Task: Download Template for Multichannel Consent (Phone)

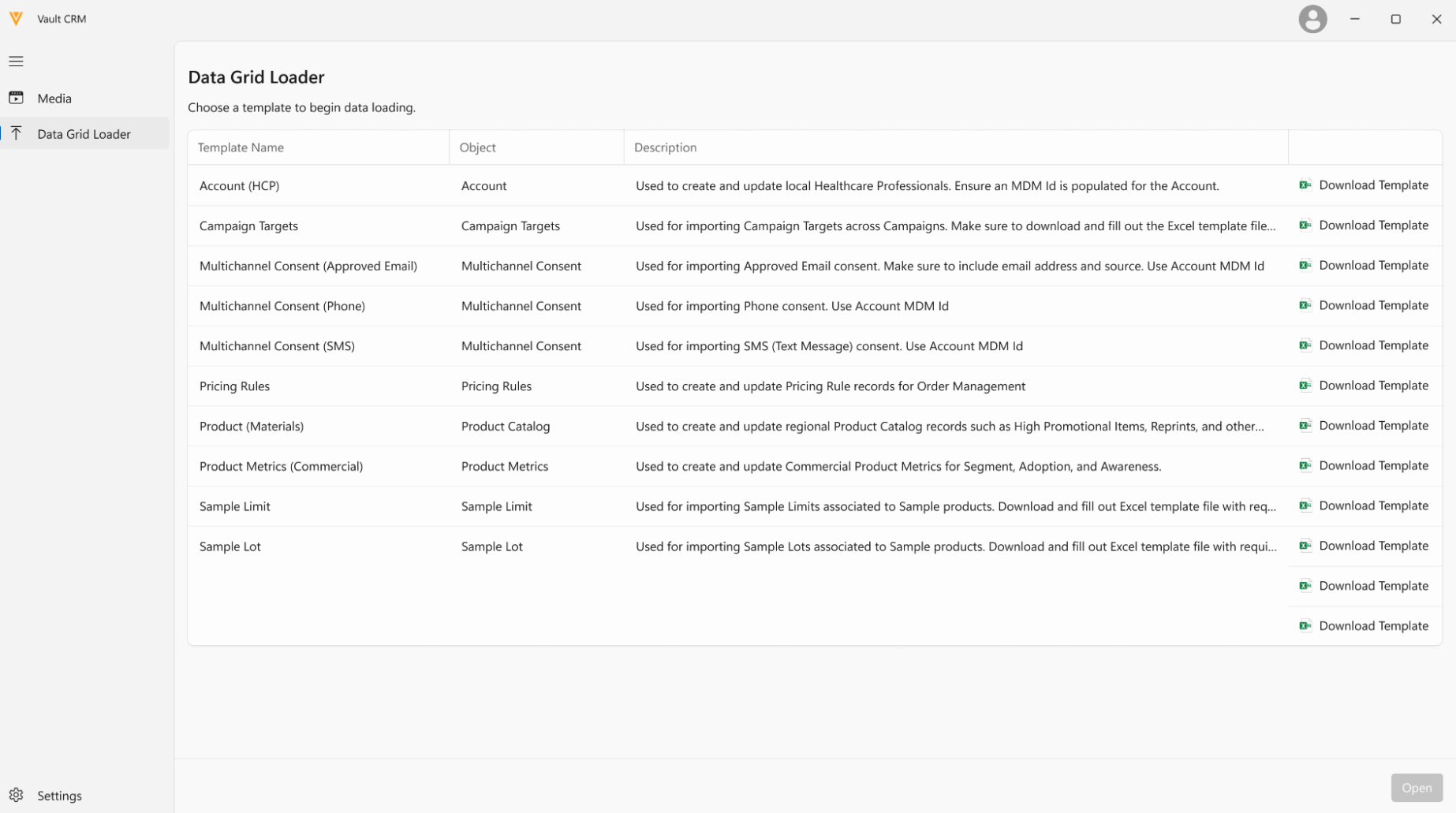Action: [x=1373, y=305]
